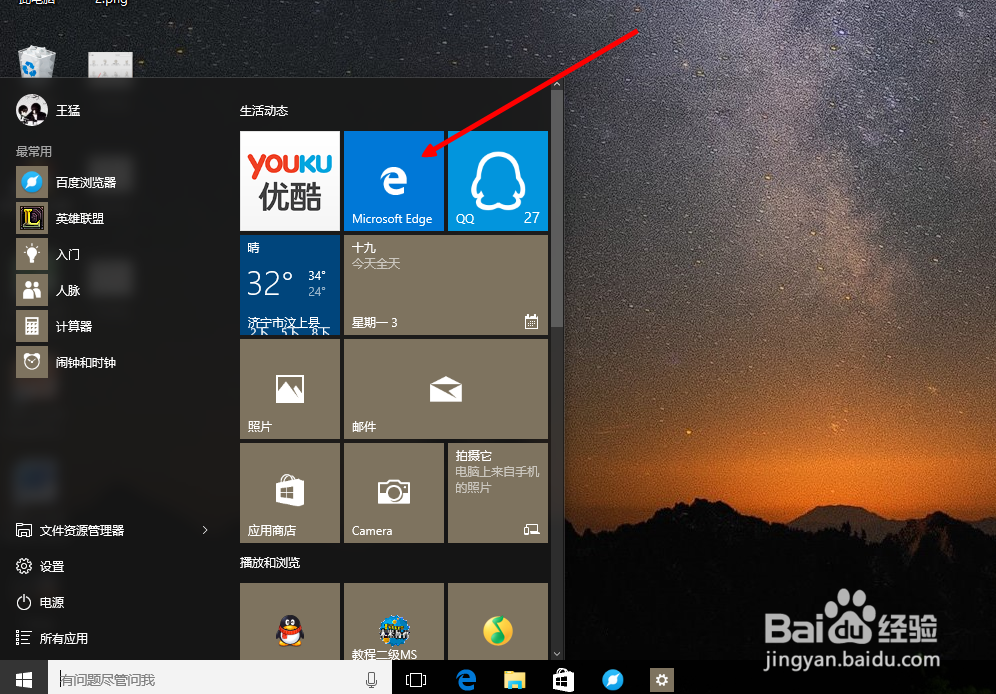Open Store from the taskbar
This screenshot has width=996, height=694.
point(563,680)
